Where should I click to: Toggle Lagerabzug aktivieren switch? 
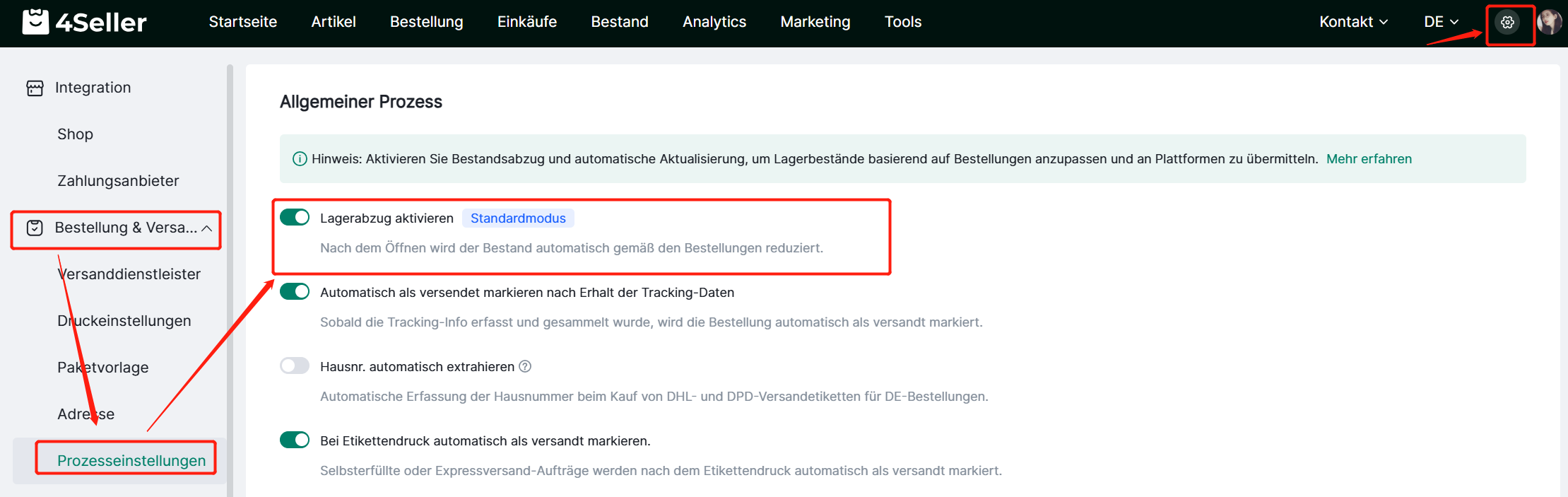pyautogui.click(x=295, y=217)
